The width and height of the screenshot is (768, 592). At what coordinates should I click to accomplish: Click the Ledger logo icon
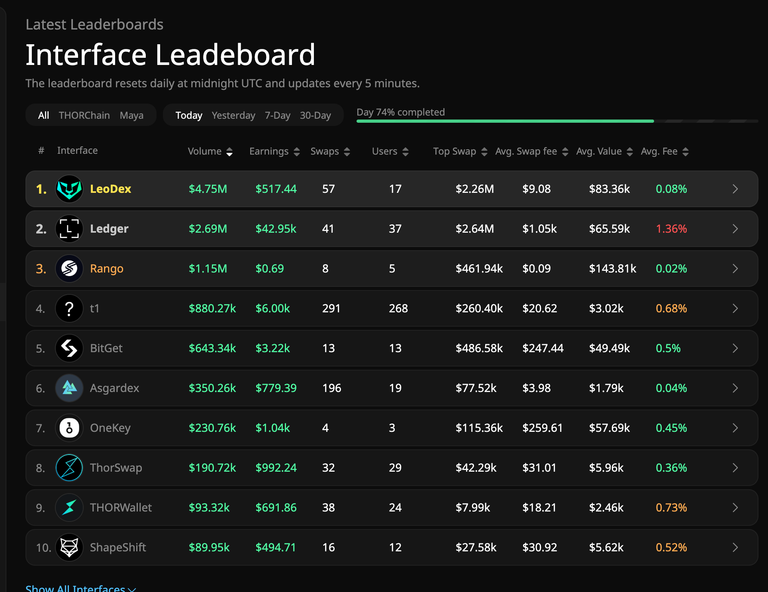(x=69, y=229)
